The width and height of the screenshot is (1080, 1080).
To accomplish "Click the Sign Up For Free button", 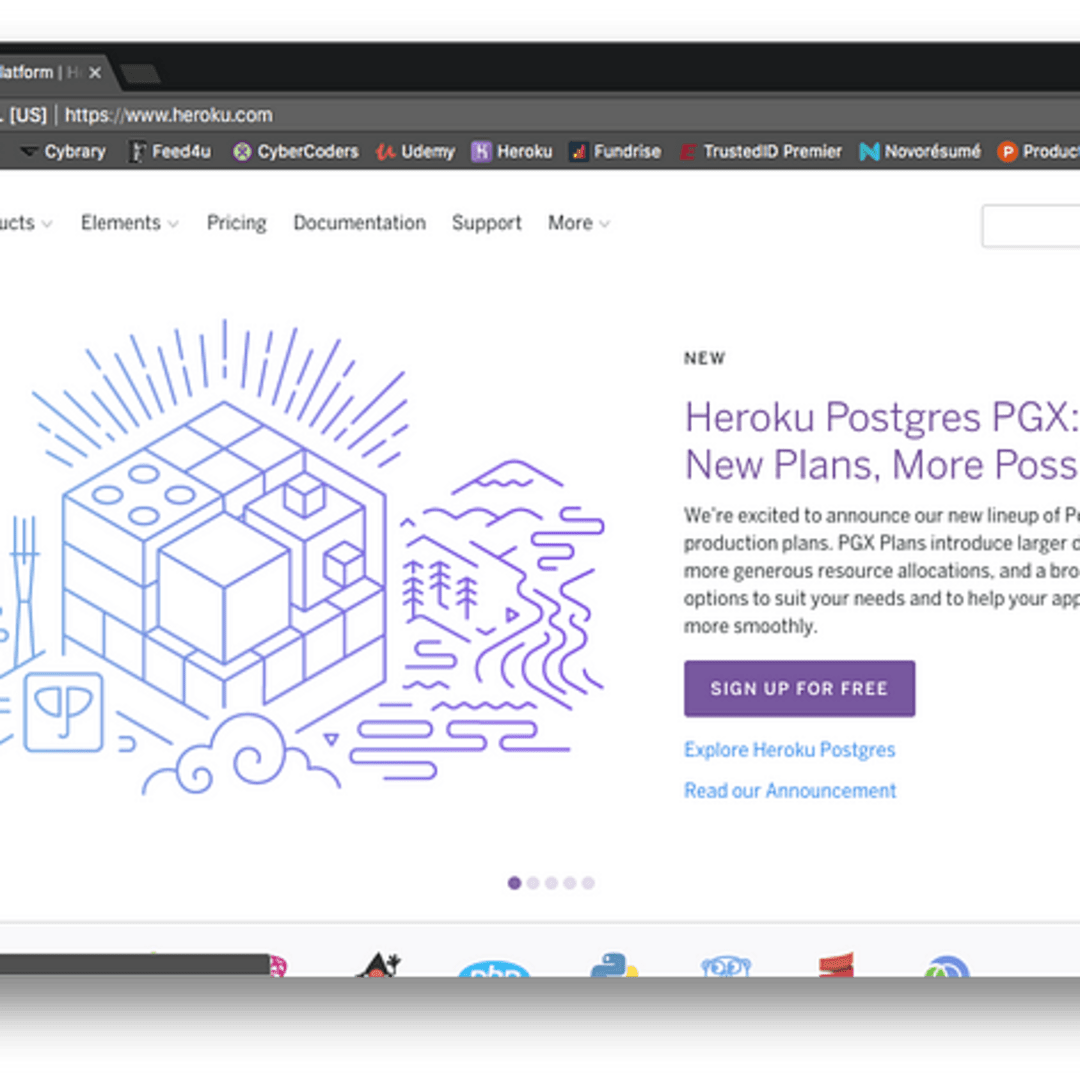I will (x=799, y=689).
